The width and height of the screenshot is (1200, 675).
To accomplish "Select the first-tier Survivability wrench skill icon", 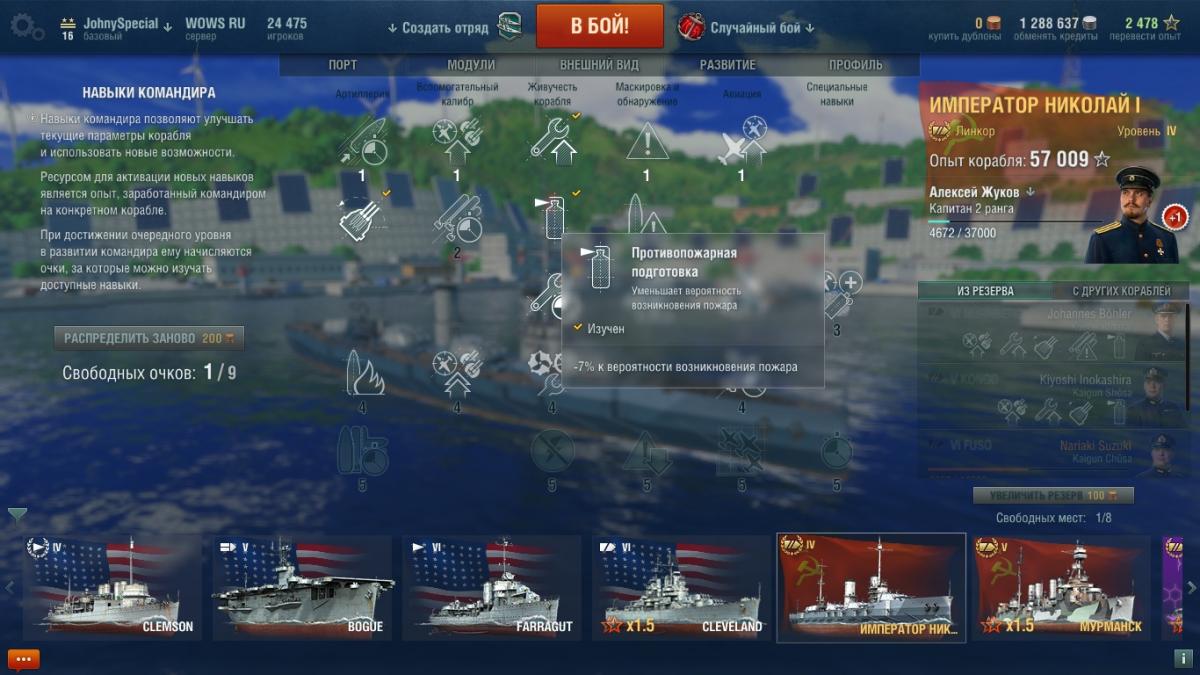I will (x=553, y=140).
